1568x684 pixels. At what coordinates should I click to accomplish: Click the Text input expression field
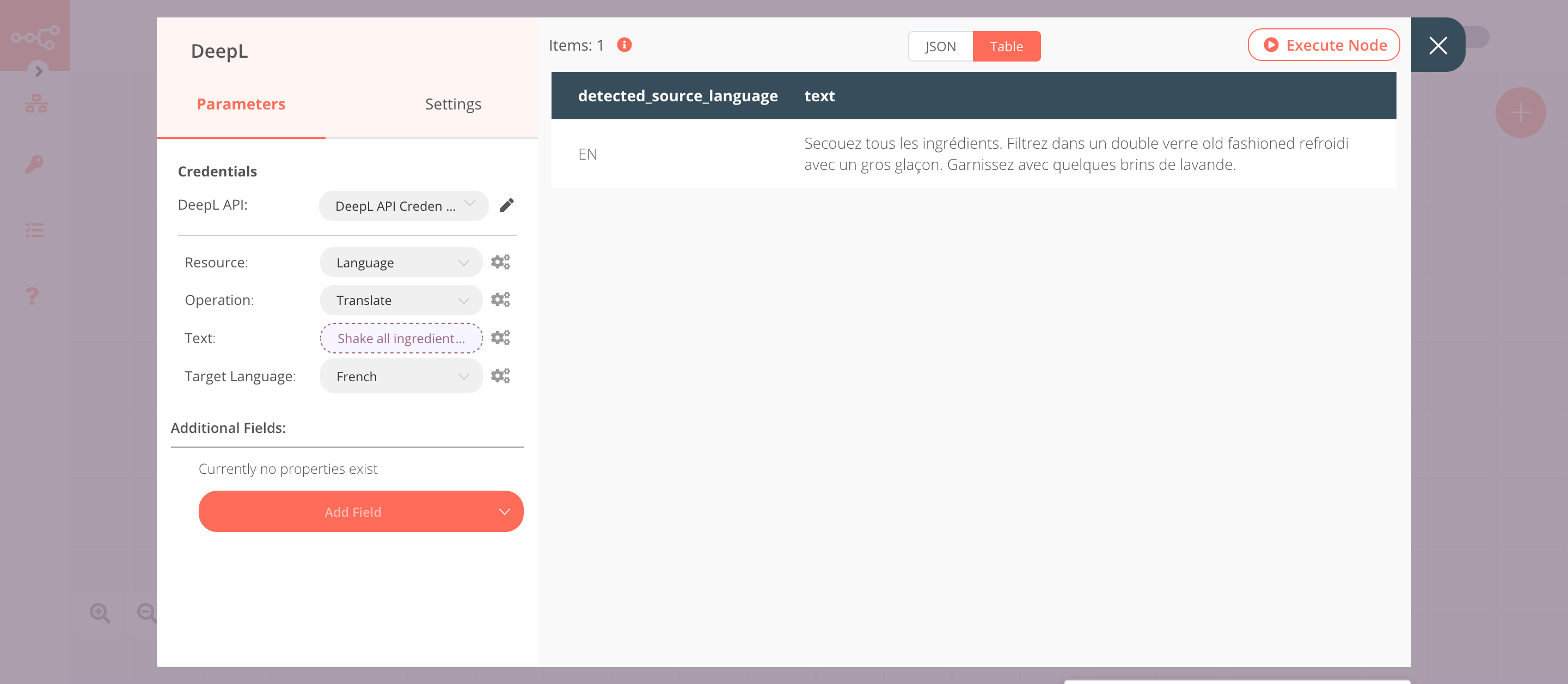pyautogui.click(x=401, y=338)
